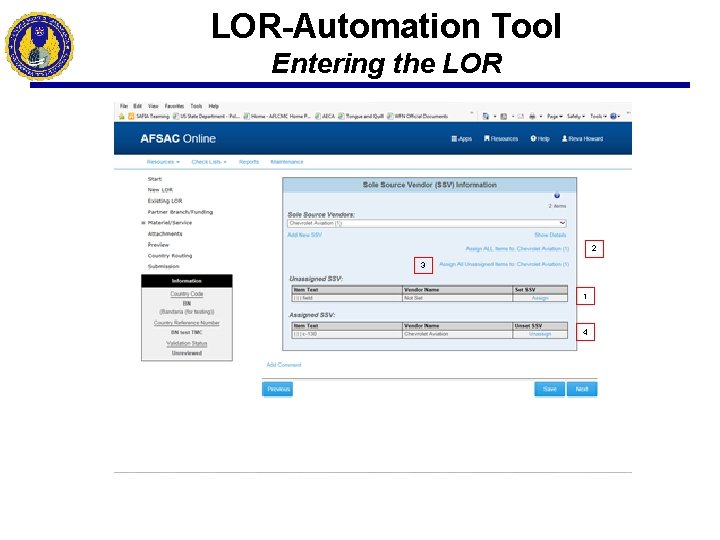
Task: Select Submission step in sidebar
Action: 163,266
